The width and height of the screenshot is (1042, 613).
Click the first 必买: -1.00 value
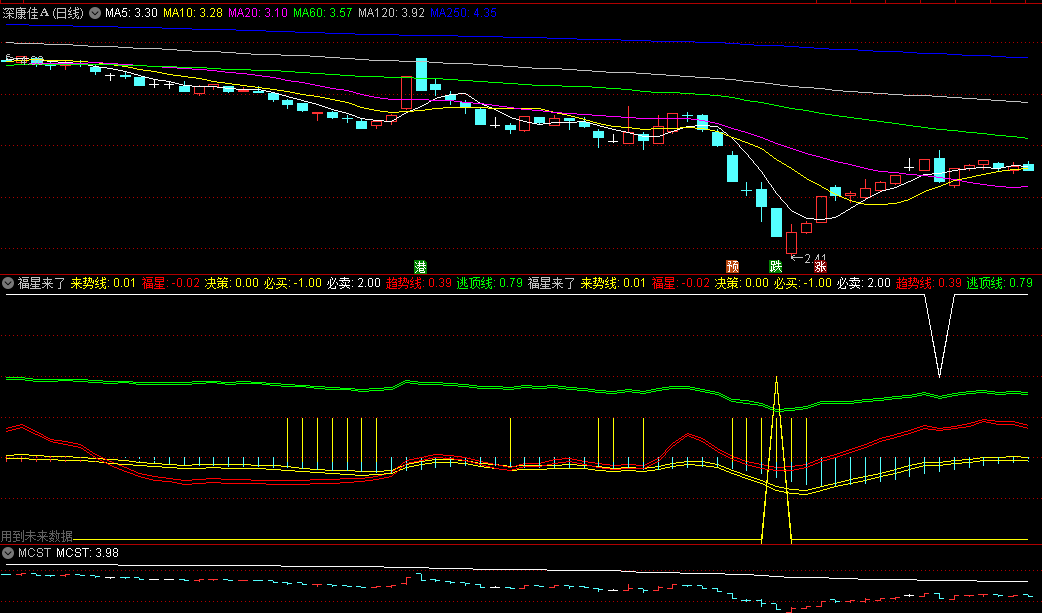point(292,283)
